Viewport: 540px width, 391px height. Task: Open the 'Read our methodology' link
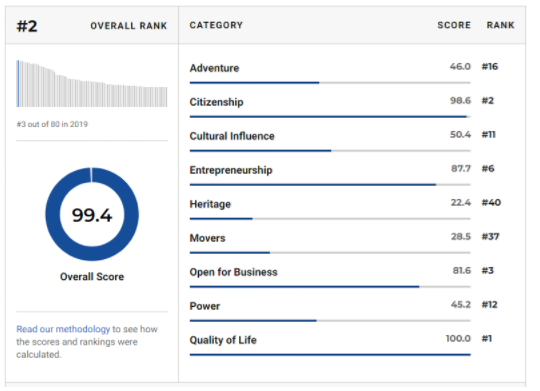63,329
